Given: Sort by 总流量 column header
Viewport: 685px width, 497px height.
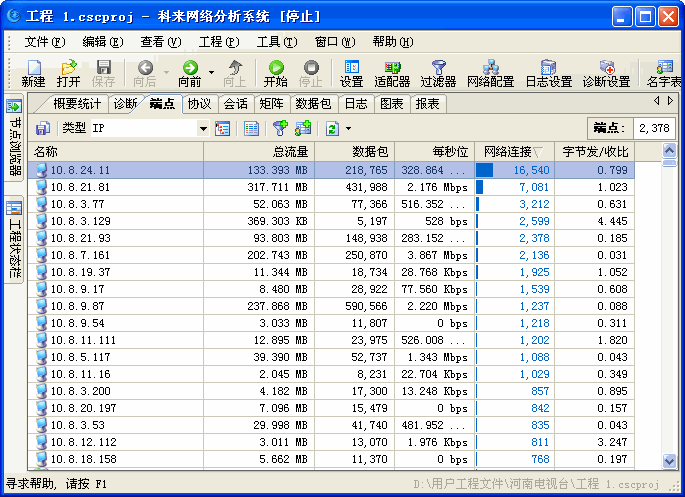Looking at the screenshot, I should pyautogui.click(x=258, y=152).
